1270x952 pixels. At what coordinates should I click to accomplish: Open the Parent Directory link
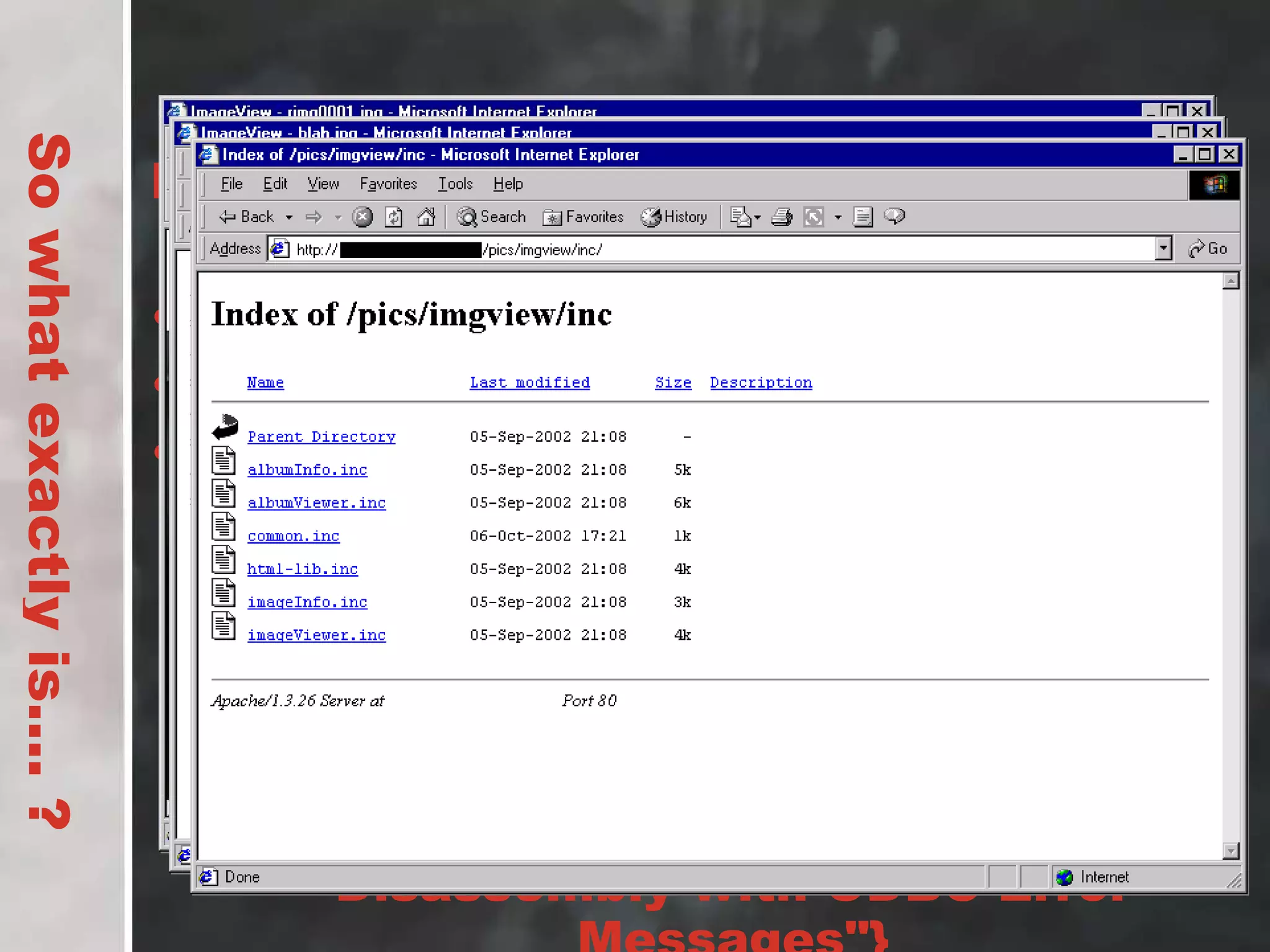321,436
